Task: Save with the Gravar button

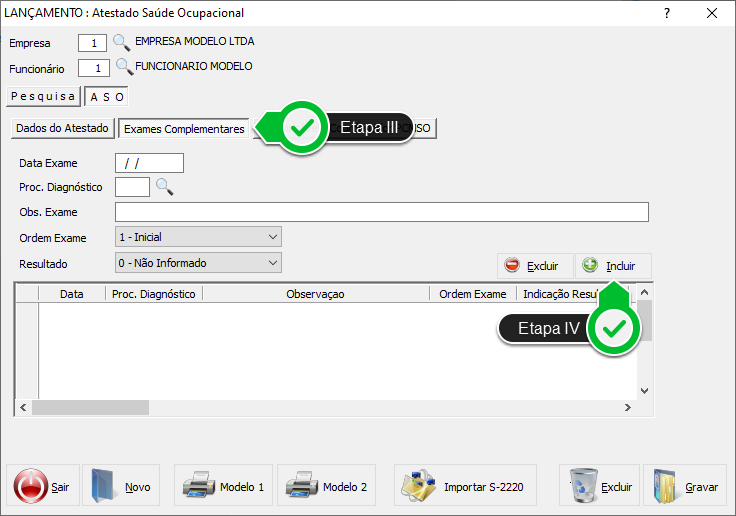Action: click(684, 487)
